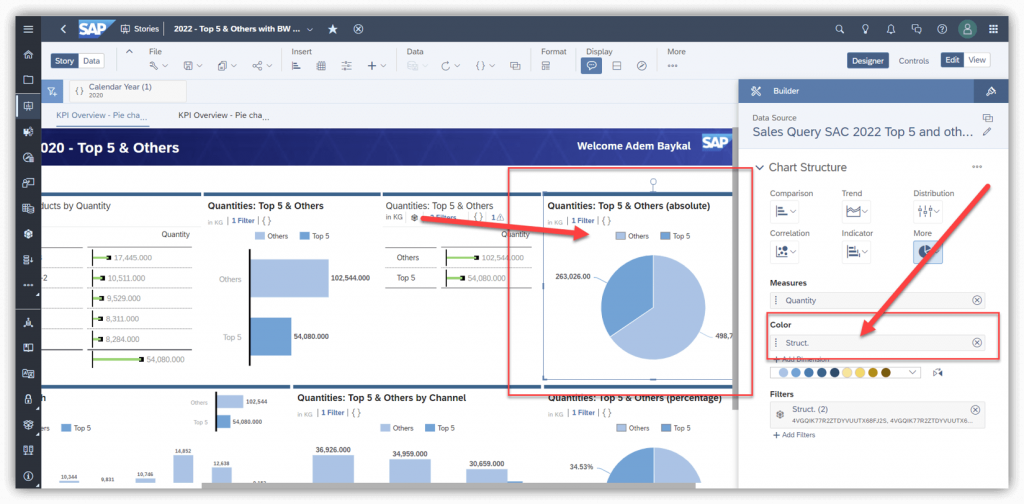Viewport: 1024px width, 504px height.
Task: Open 1 Filter link on absolute pie chart
Action: pos(583,221)
